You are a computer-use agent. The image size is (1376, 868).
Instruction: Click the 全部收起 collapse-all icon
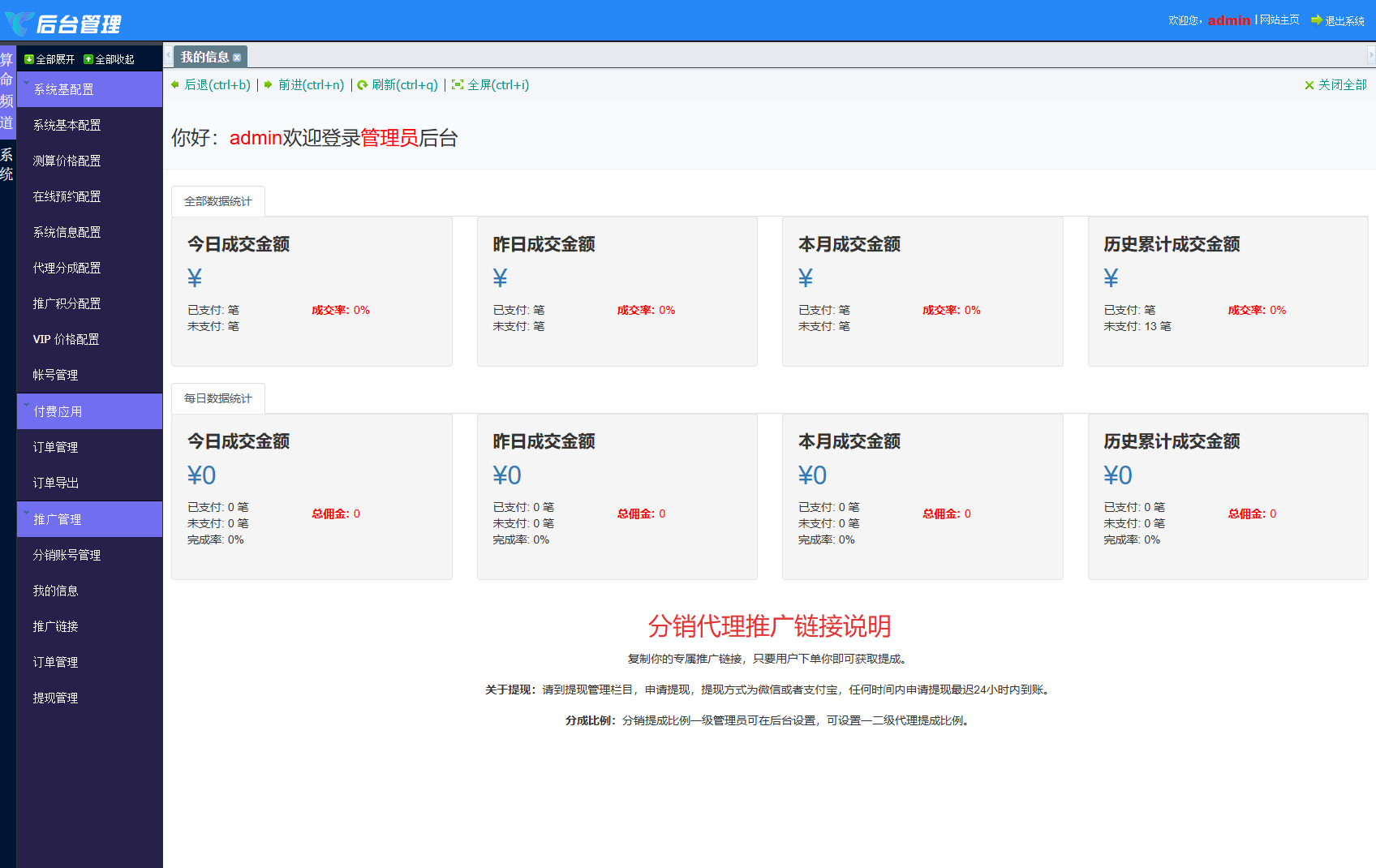(x=87, y=58)
